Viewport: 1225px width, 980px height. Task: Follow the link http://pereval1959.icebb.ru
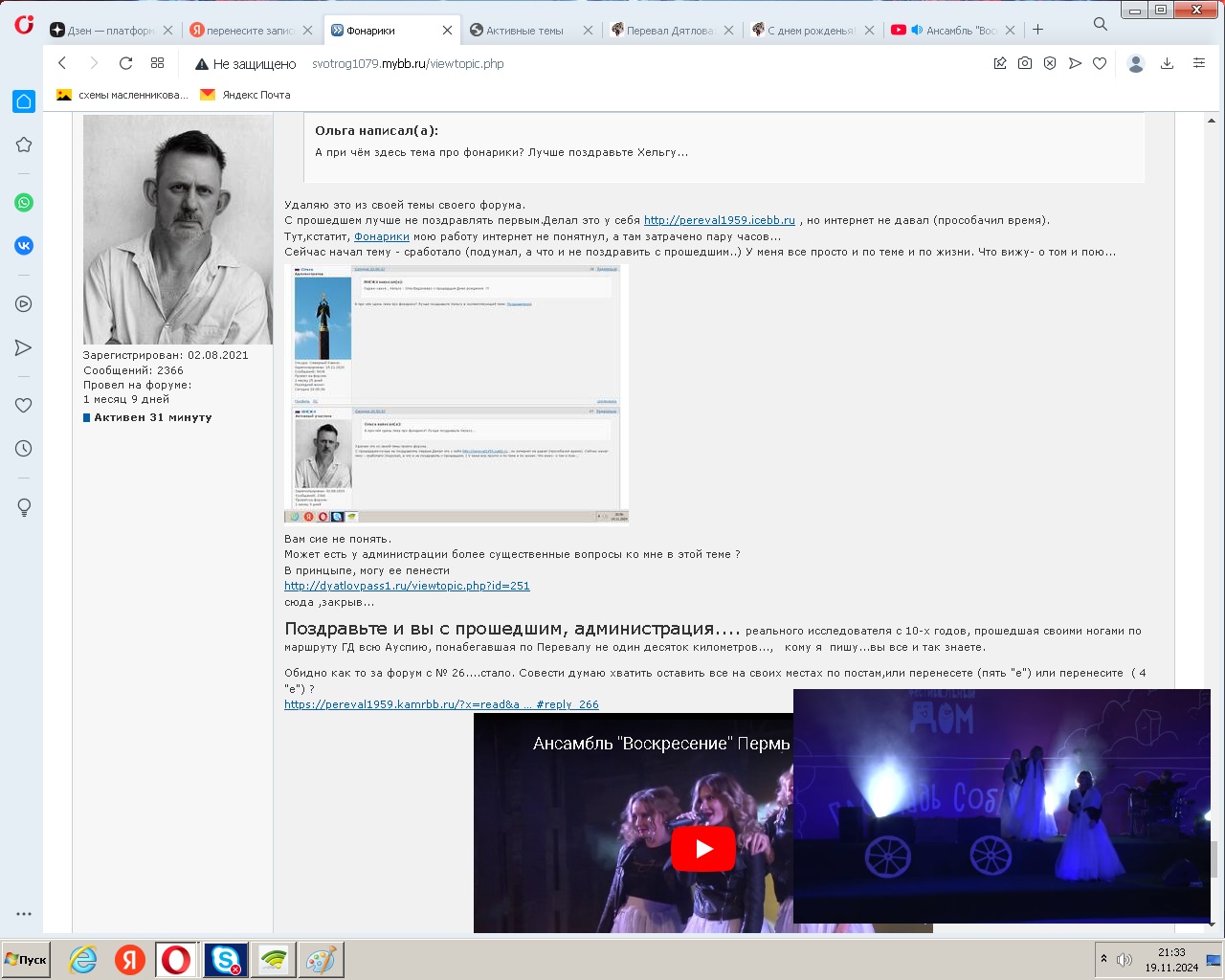pyautogui.click(x=720, y=220)
